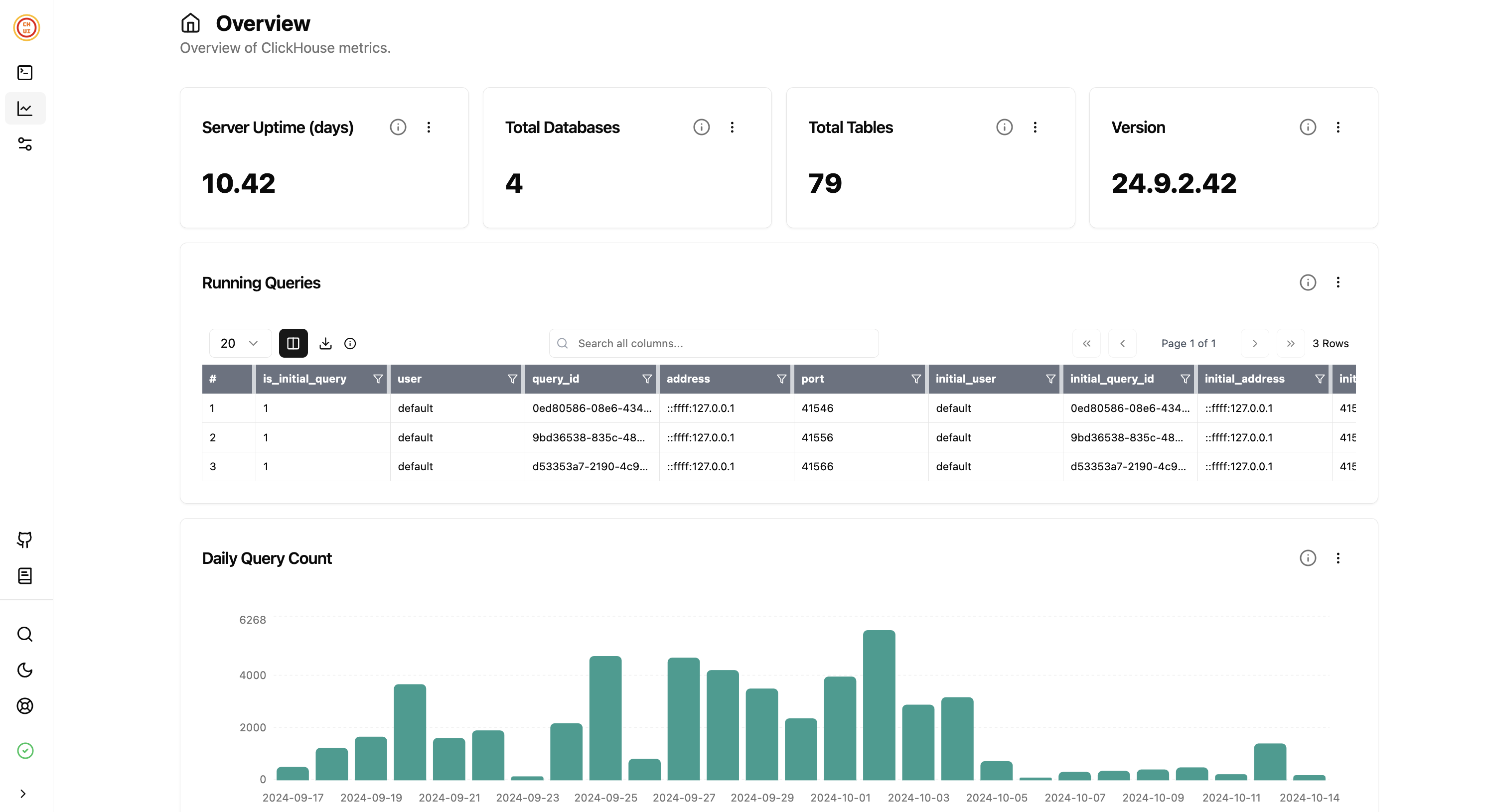Open the Metrics chart icon in sidebar
This screenshot has height=812, width=1486.
[x=25, y=109]
